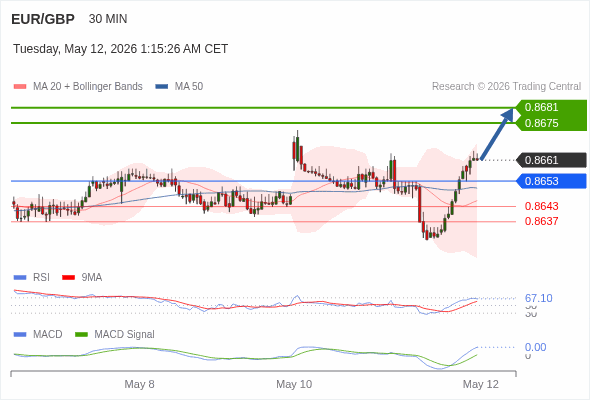Click the 0.8637 support price label
Image resolution: width=590 pixels, height=400 pixels.
(x=541, y=221)
